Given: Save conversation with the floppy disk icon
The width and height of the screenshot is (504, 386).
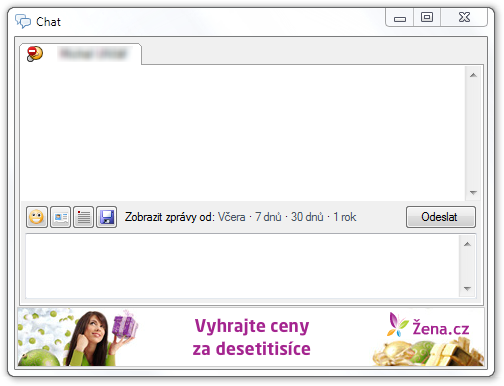Looking at the screenshot, I should tap(107, 217).
